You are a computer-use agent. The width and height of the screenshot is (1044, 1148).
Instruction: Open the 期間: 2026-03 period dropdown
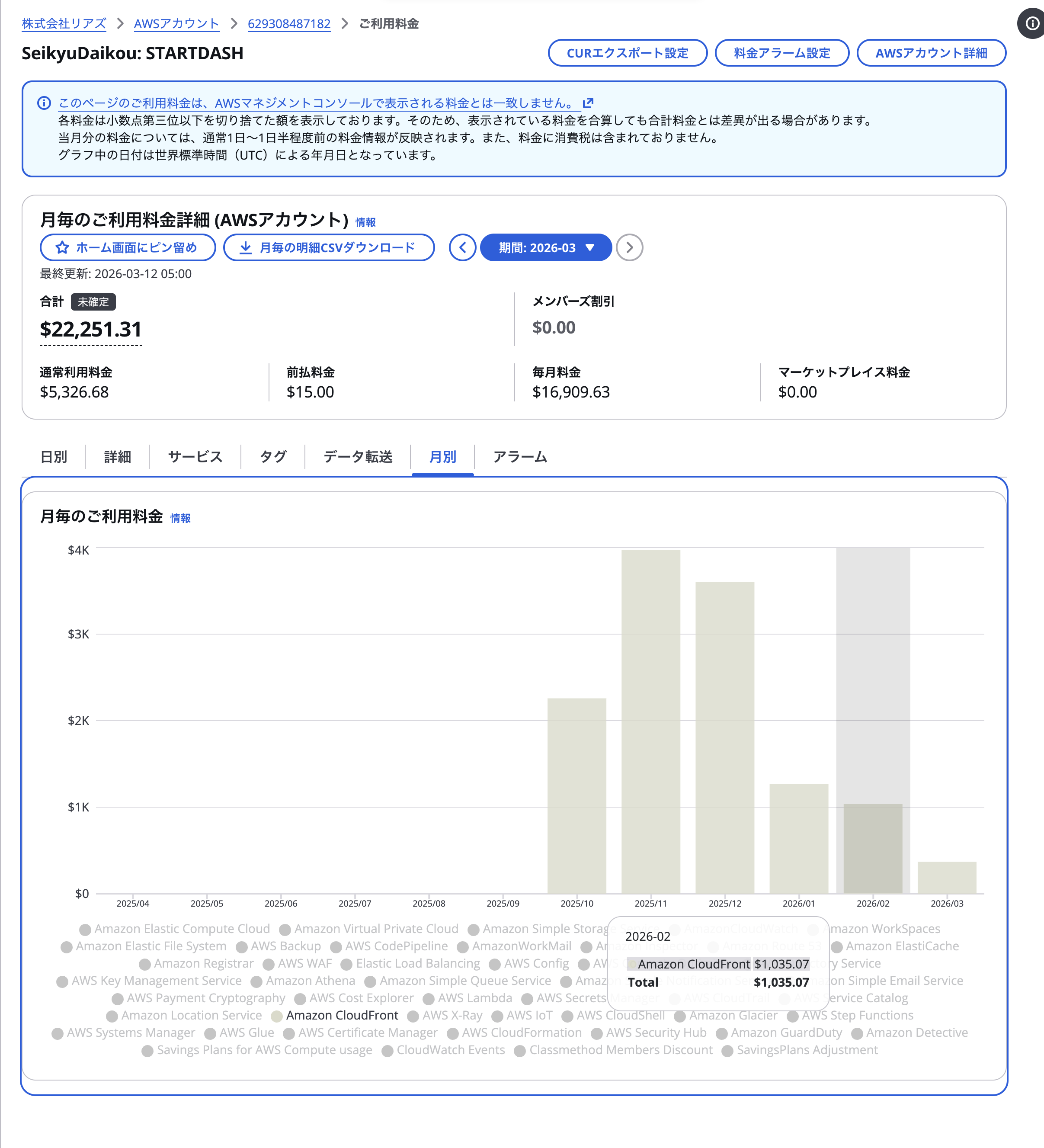click(546, 248)
